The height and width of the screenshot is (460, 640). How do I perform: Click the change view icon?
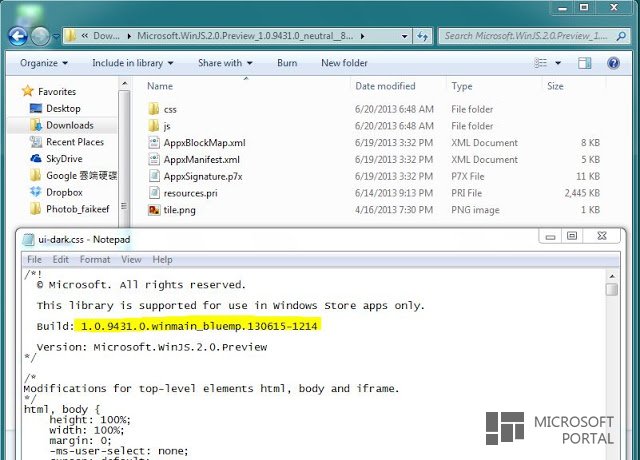[x=540, y=63]
